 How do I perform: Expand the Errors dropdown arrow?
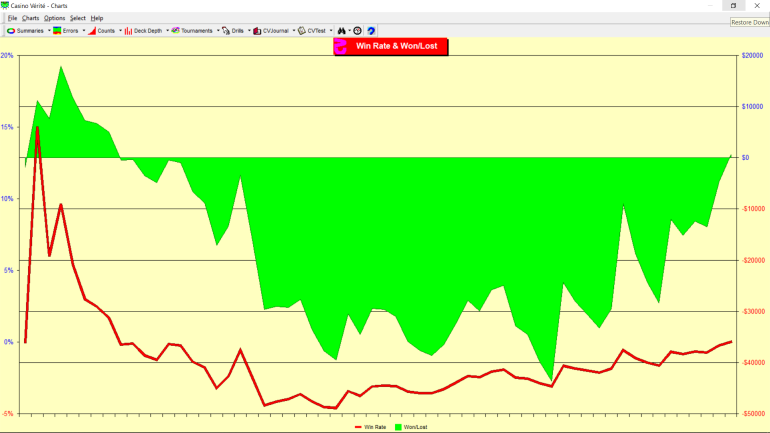82,31
